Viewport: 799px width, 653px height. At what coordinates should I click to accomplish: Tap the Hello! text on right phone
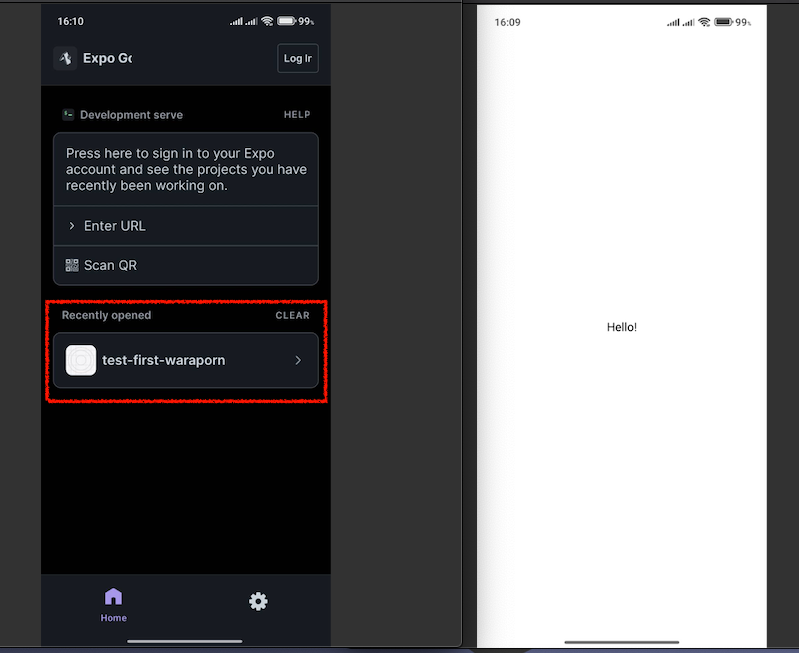(x=621, y=327)
